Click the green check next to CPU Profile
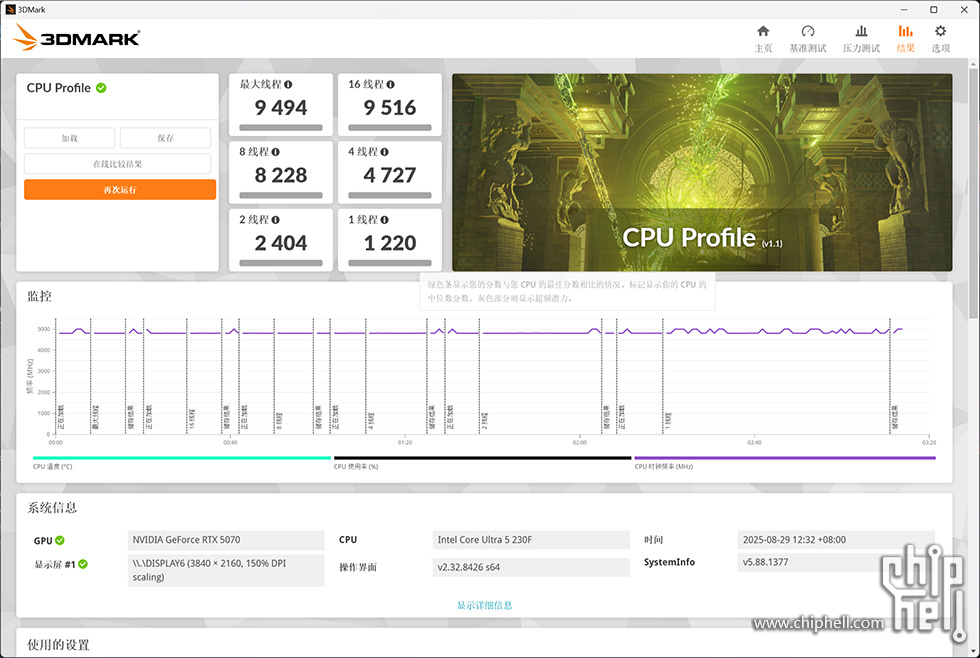The height and width of the screenshot is (658, 980). click(x=101, y=88)
